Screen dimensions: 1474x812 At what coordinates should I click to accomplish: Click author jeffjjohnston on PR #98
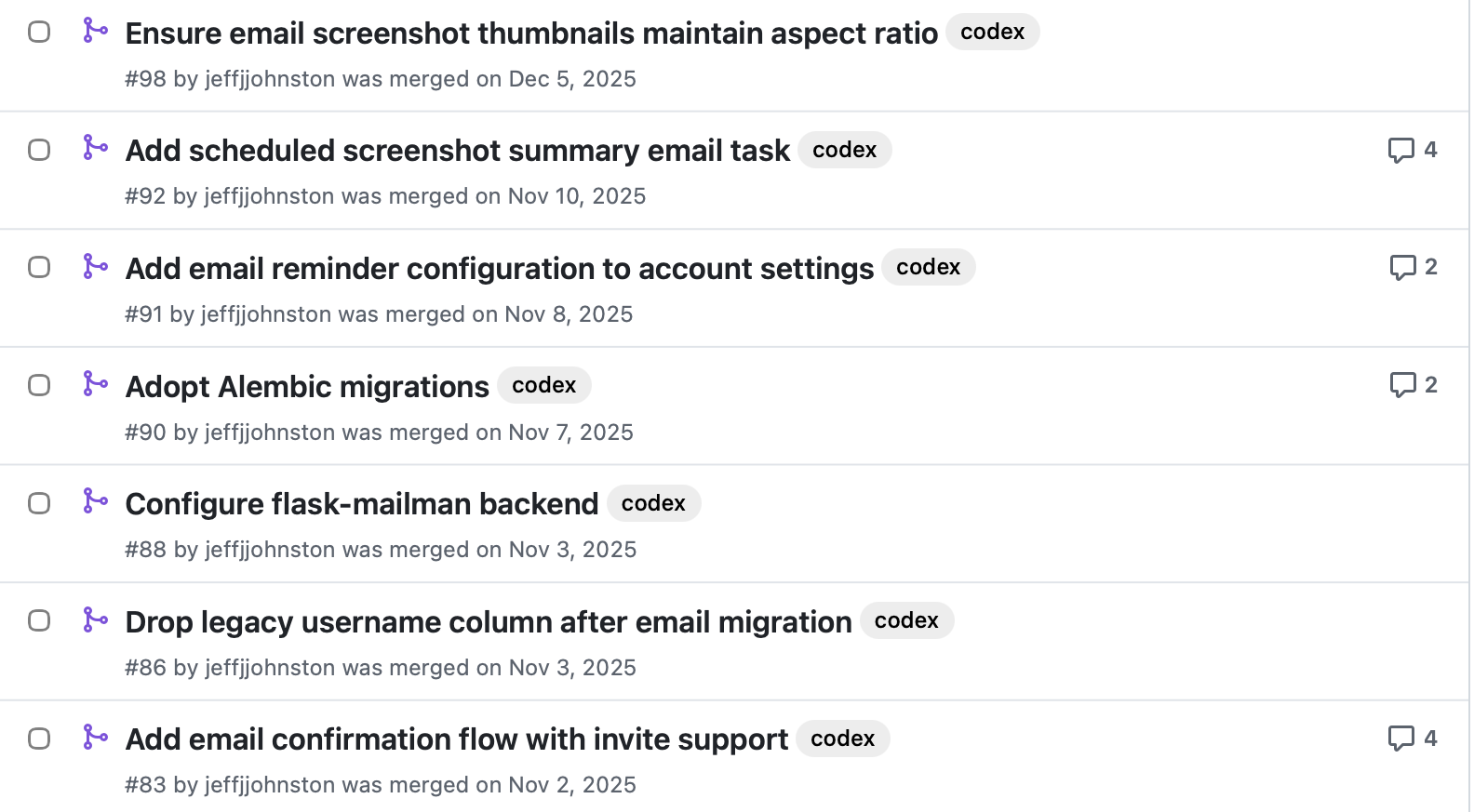[x=270, y=79]
